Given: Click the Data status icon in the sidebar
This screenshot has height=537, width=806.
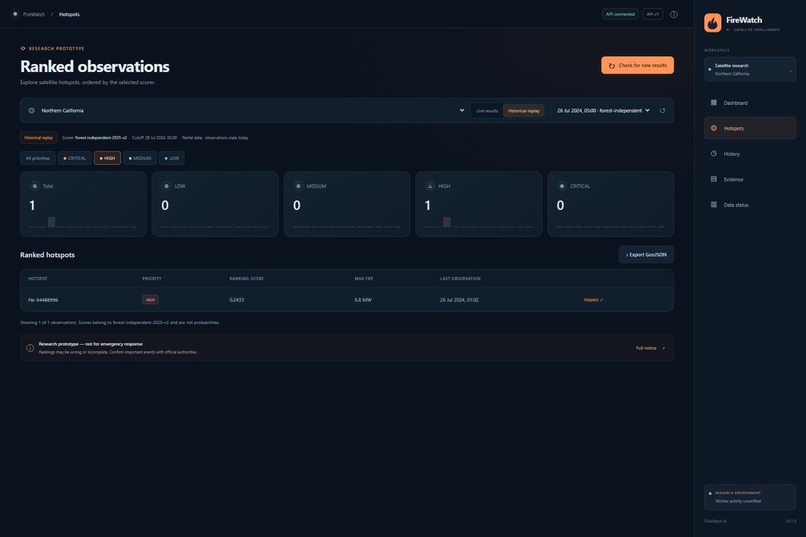Looking at the screenshot, I should (x=713, y=205).
